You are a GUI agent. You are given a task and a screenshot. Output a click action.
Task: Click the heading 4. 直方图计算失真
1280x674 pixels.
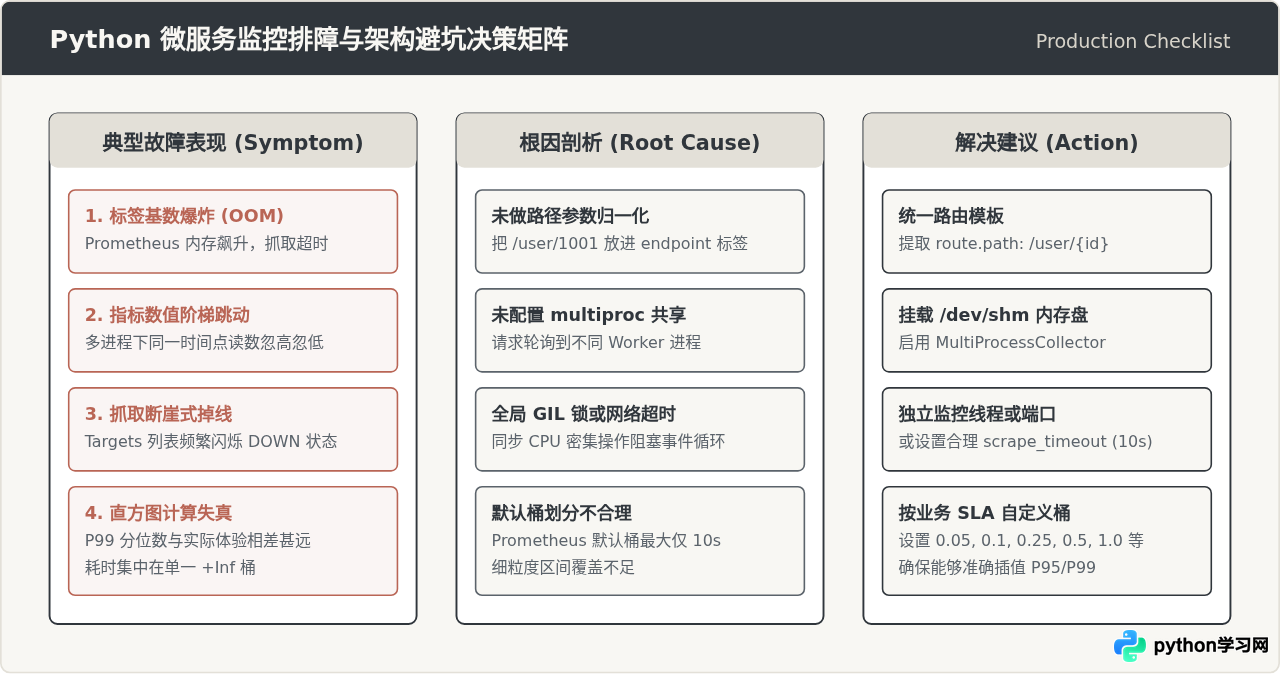point(158,513)
